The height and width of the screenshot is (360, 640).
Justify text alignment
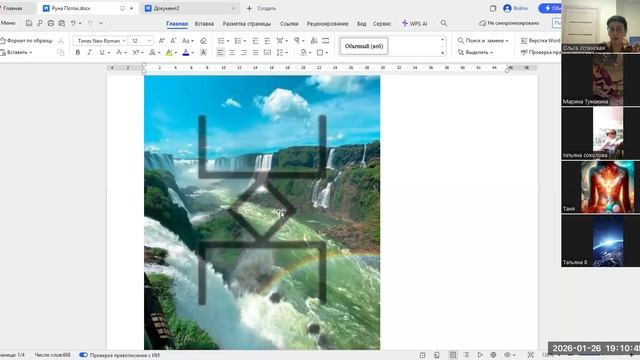pos(256,53)
